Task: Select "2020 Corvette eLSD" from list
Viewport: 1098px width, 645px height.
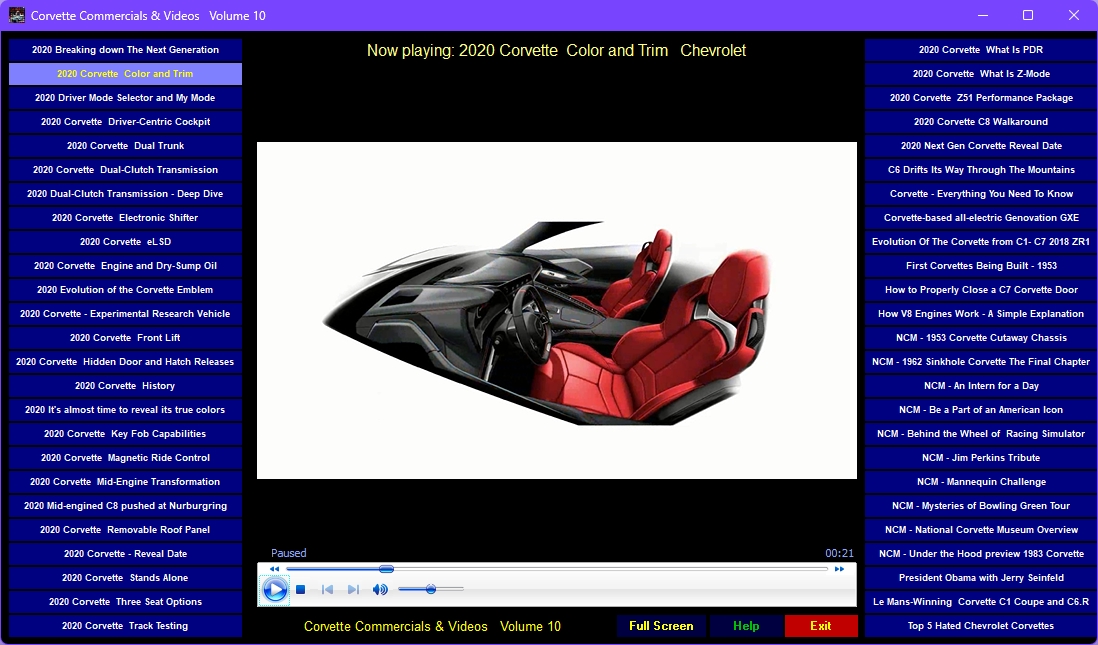Action: [x=125, y=242]
